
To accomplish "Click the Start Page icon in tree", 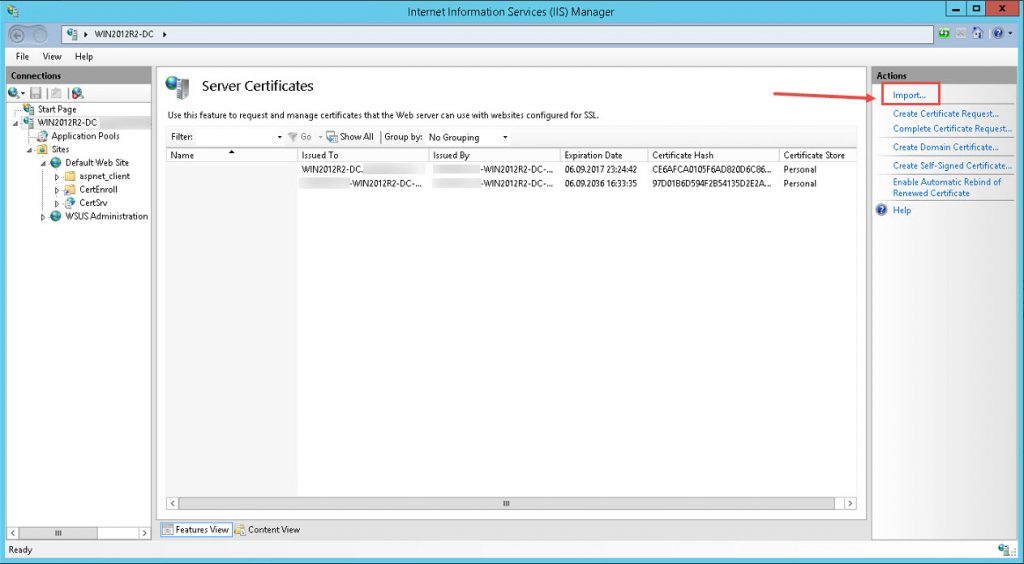I will coord(29,109).
